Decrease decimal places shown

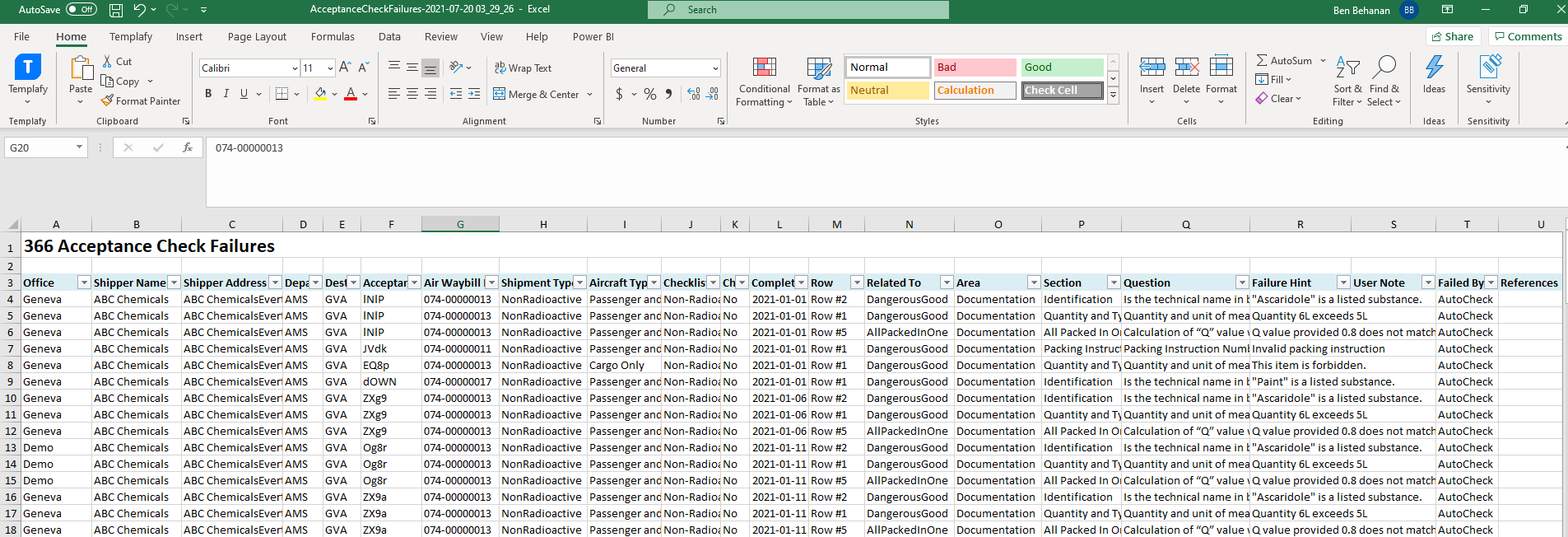click(x=713, y=94)
